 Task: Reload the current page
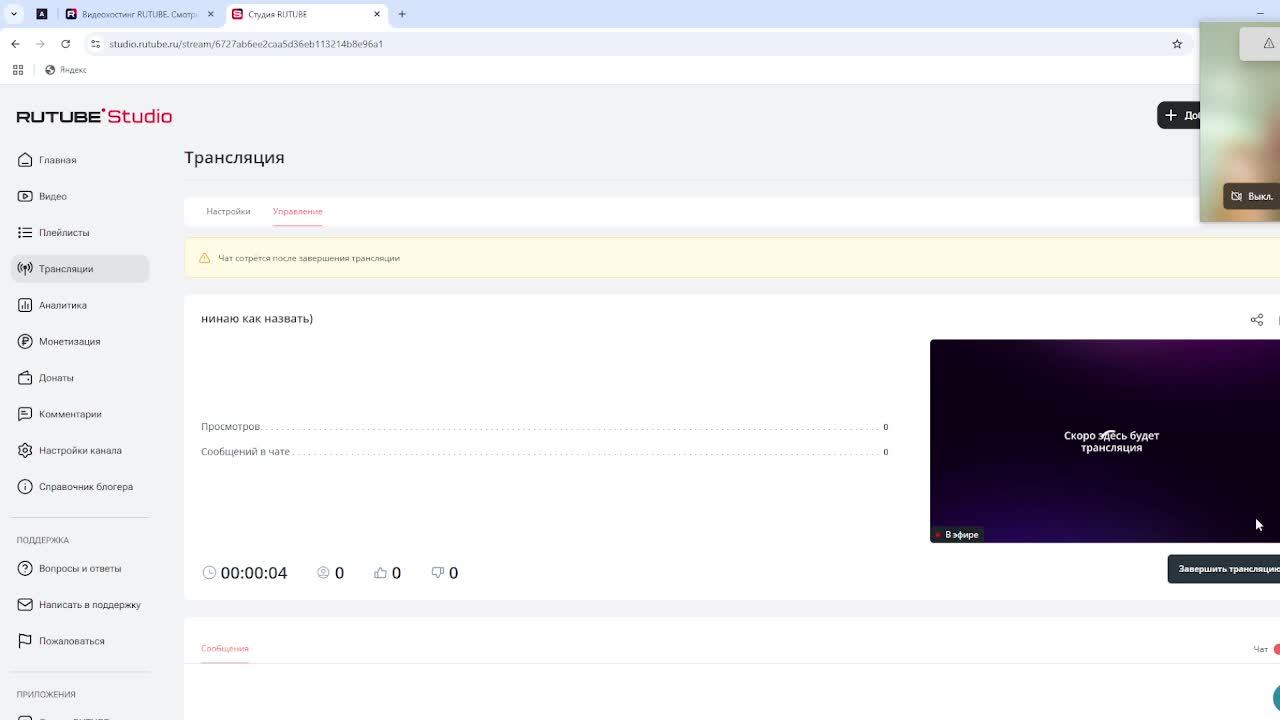(x=65, y=44)
